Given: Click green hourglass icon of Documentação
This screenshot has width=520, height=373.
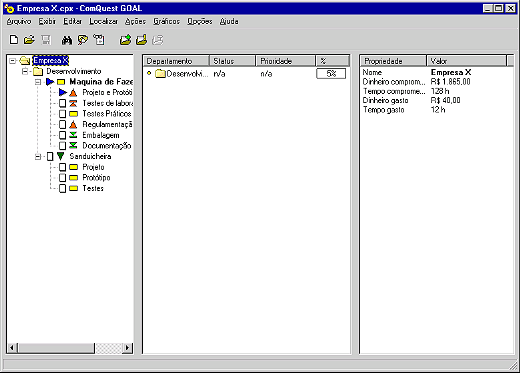Looking at the screenshot, I should pyautogui.click(x=73, y=146).
